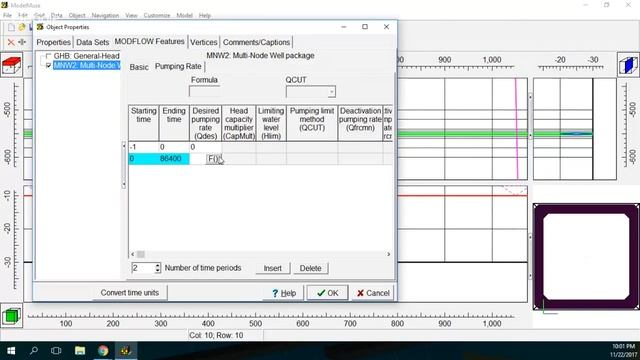Click the insert vertex tool icon
The width and height of the screenshot is (640, 360).
(x=22, y=42)
